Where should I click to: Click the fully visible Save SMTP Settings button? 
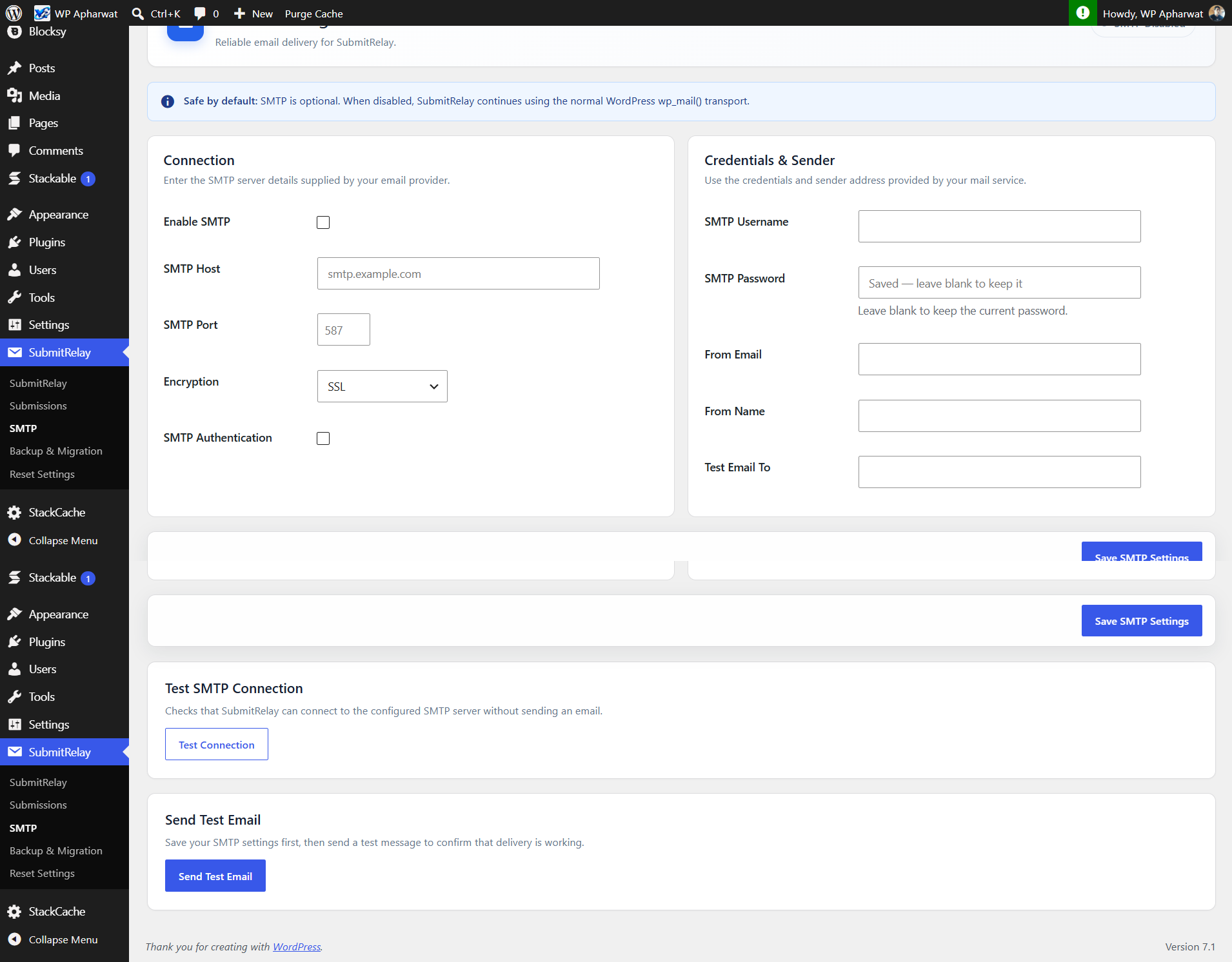click(x=1142, y=620)
